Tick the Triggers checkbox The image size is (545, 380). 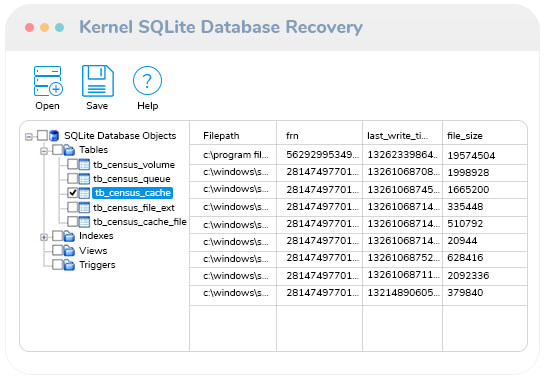point(57,265)
